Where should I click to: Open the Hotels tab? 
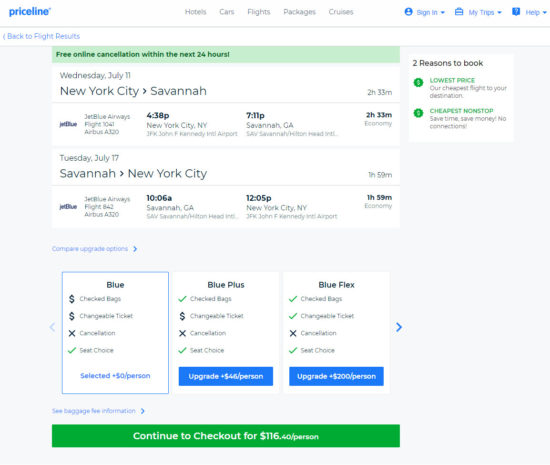[195, 12]
